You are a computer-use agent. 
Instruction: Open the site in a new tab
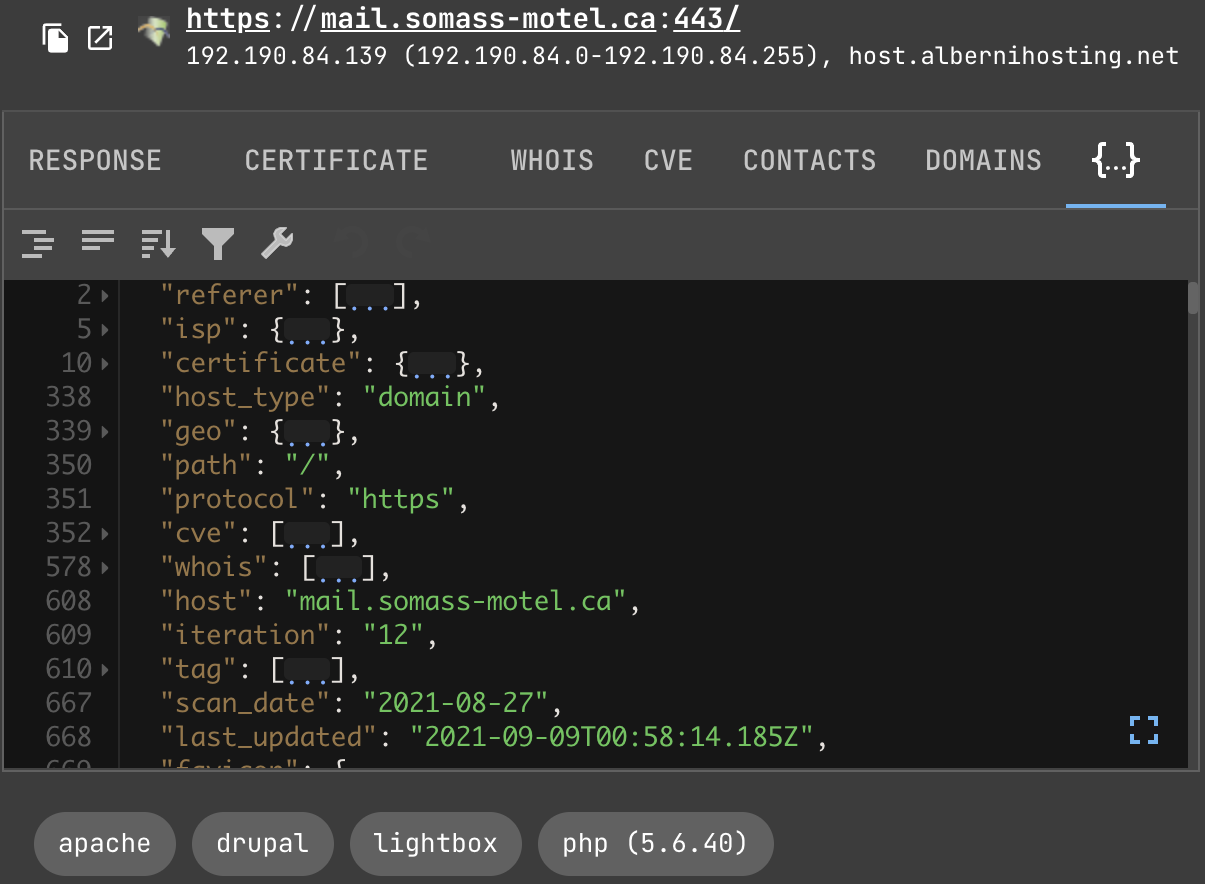tap(99, 38)
